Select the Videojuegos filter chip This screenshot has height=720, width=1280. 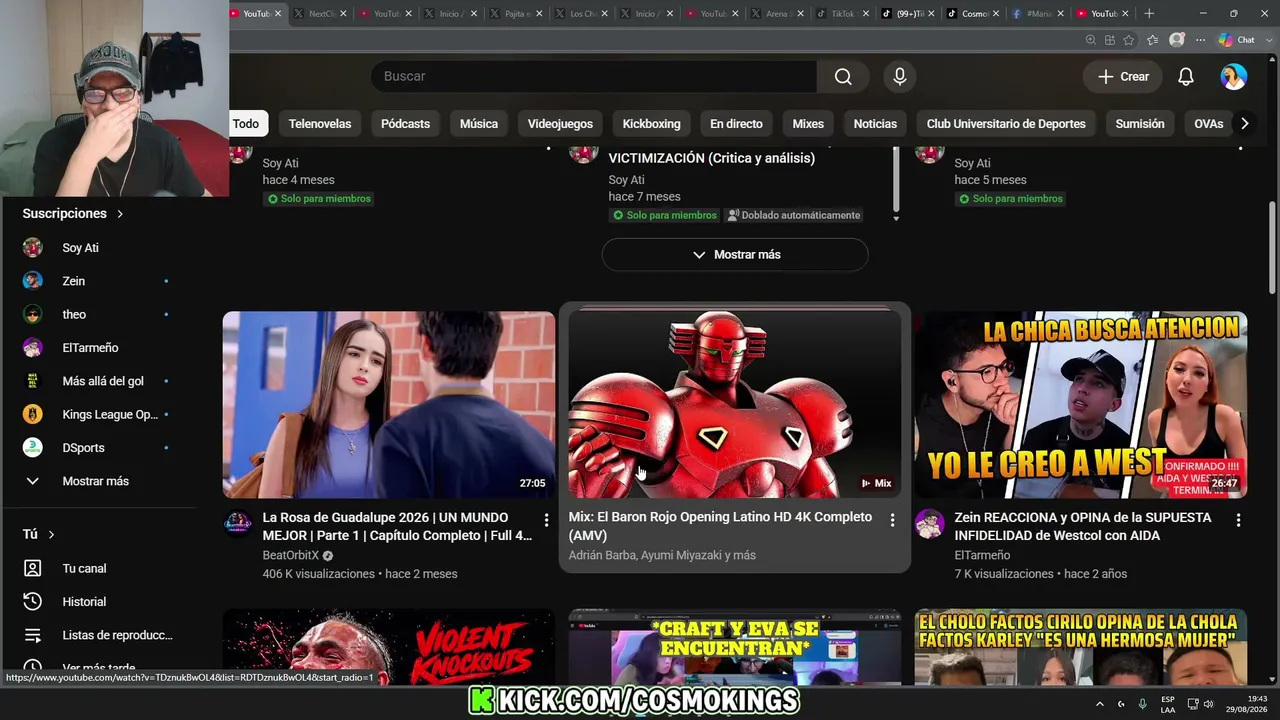pyautogui.click(x=560, y=124)
